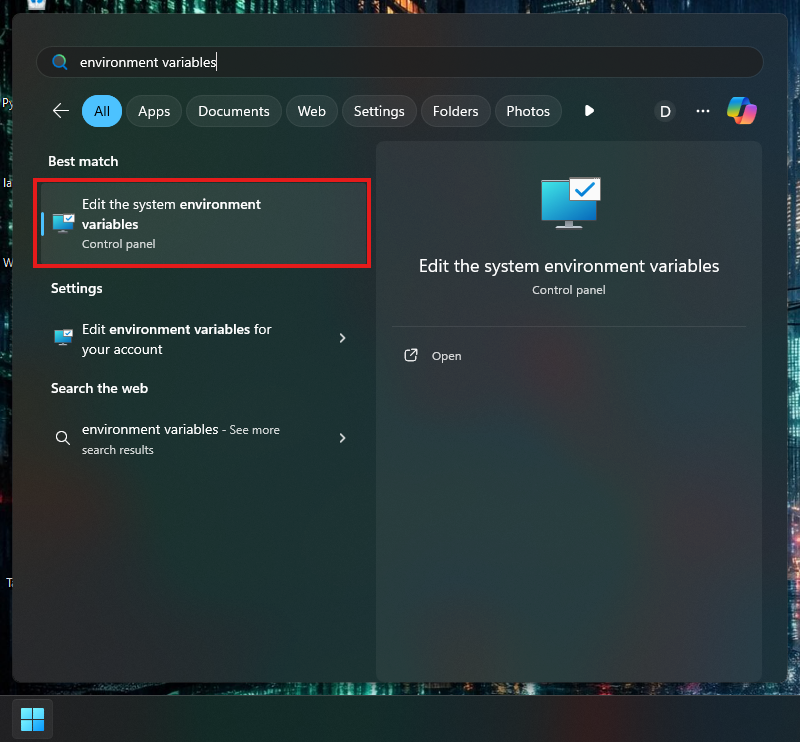
Task: Switch to the Web filter tab
Action: [312, 111]
